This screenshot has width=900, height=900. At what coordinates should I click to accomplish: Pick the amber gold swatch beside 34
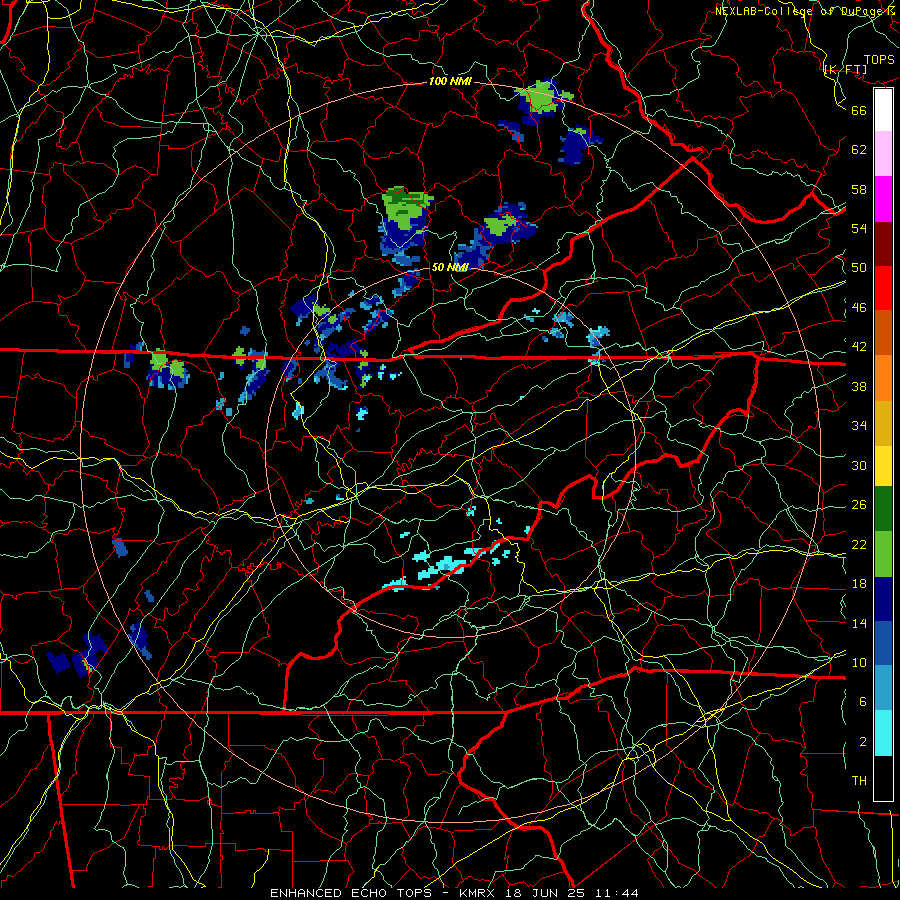[x=883, y=423]
